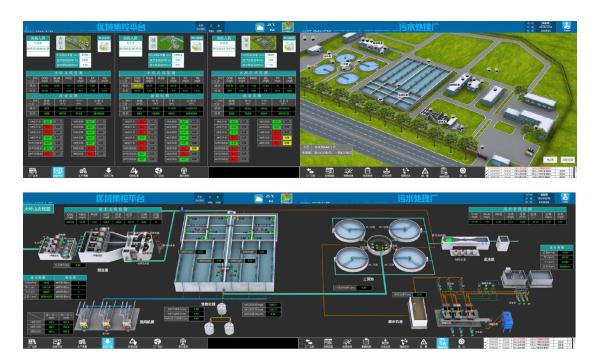Click the left white button on the 3D plant map
The image size is (594, 361).
[550, 159]
